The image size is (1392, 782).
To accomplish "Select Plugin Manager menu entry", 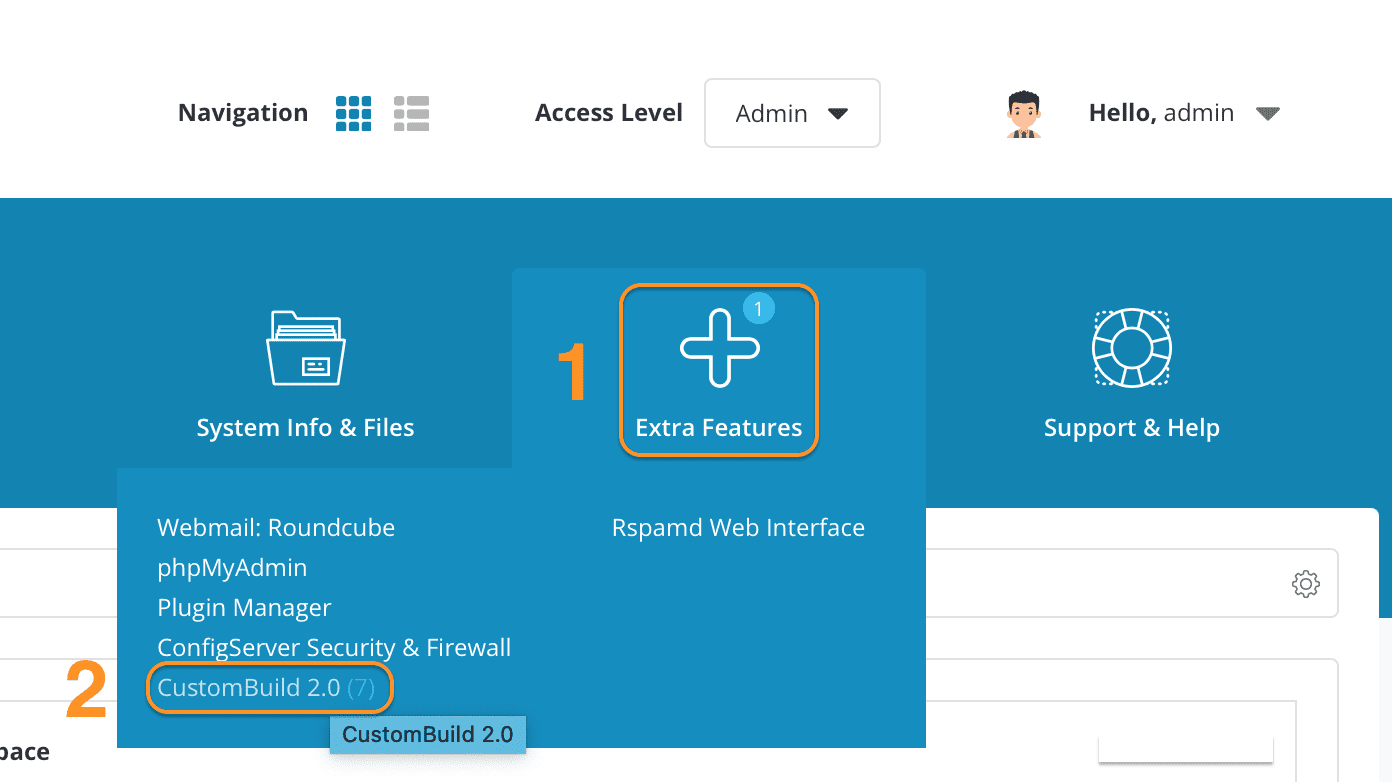I will tap(244, 608).
